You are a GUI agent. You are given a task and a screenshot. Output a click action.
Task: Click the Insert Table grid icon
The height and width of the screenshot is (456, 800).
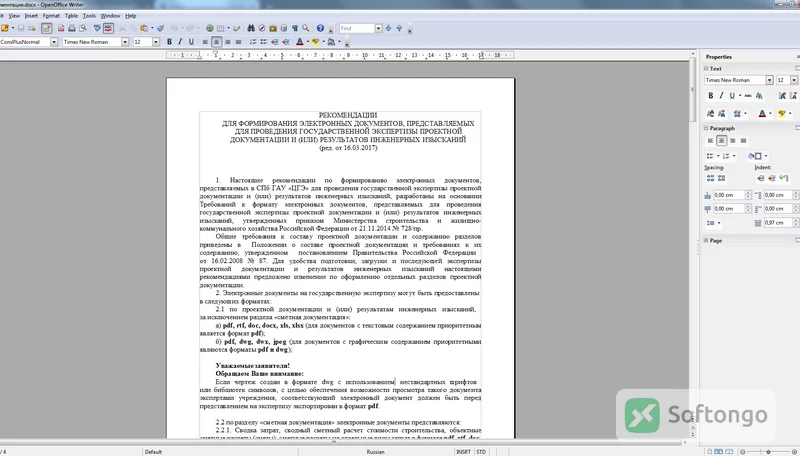point(220,29)
